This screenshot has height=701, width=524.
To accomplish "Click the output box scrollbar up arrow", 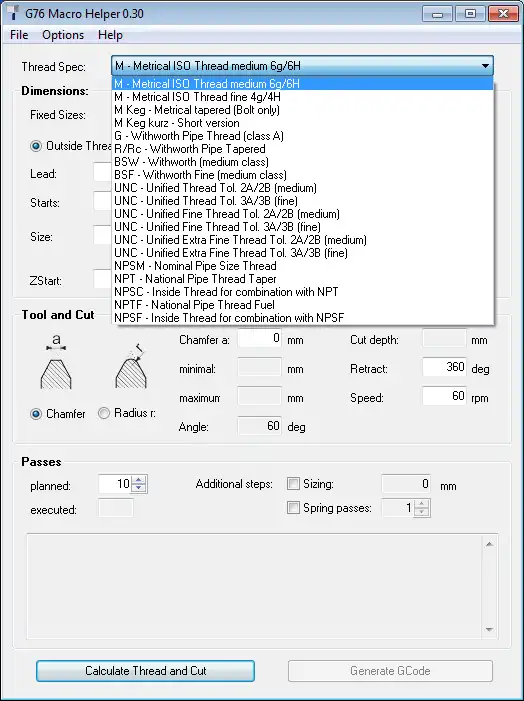I will pyautogui.click(x=489, y=544).
